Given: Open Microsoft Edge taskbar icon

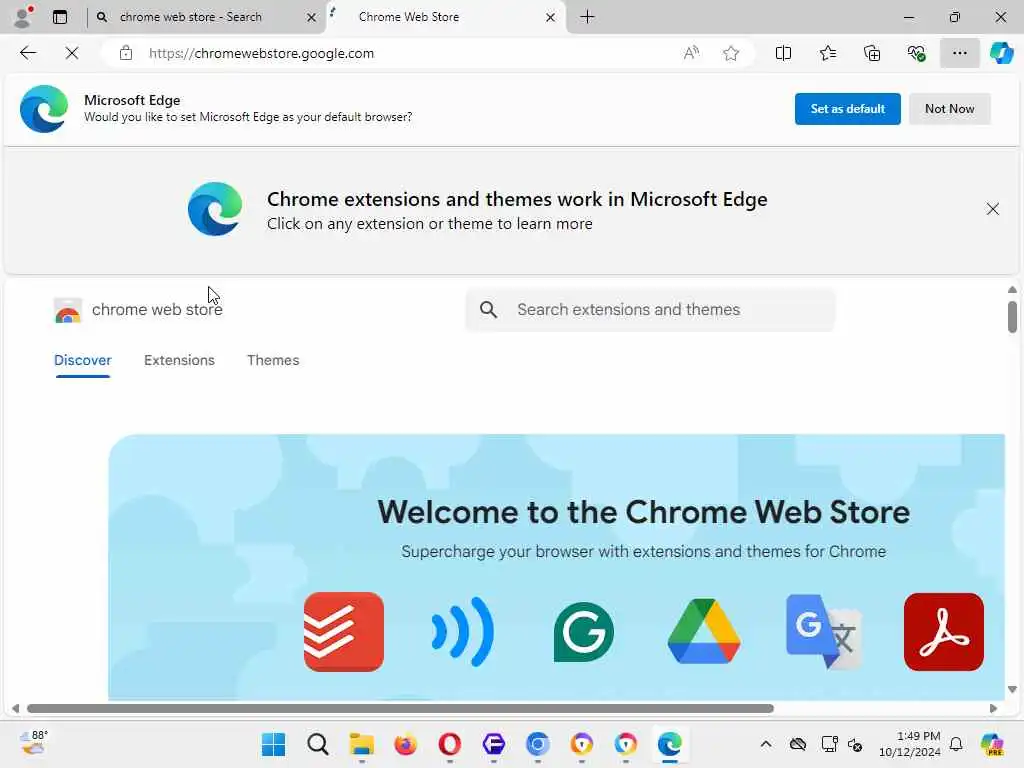Looking at the screenshot, I should (x=669, y=744).
